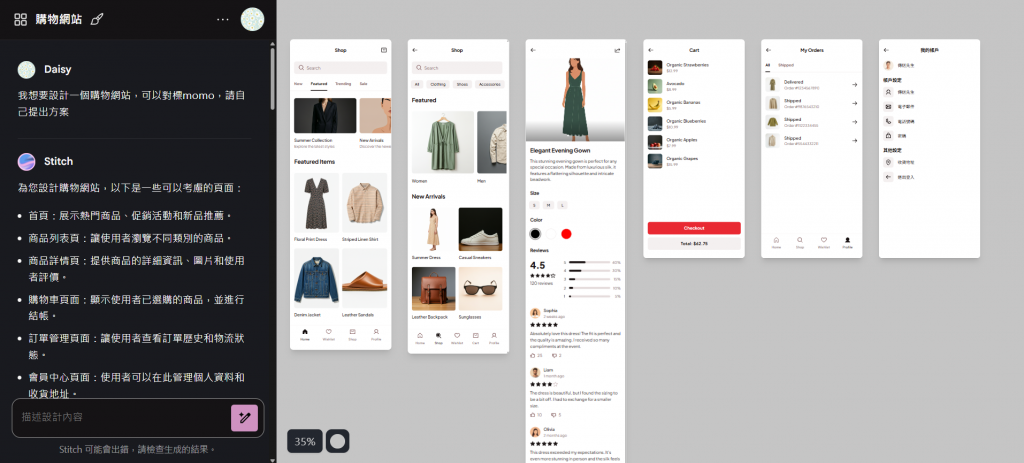The width and height of the screenshot is (1024, 463).
Task: Click thumbs-down icon under Liam's review
Action: (554, 415)
